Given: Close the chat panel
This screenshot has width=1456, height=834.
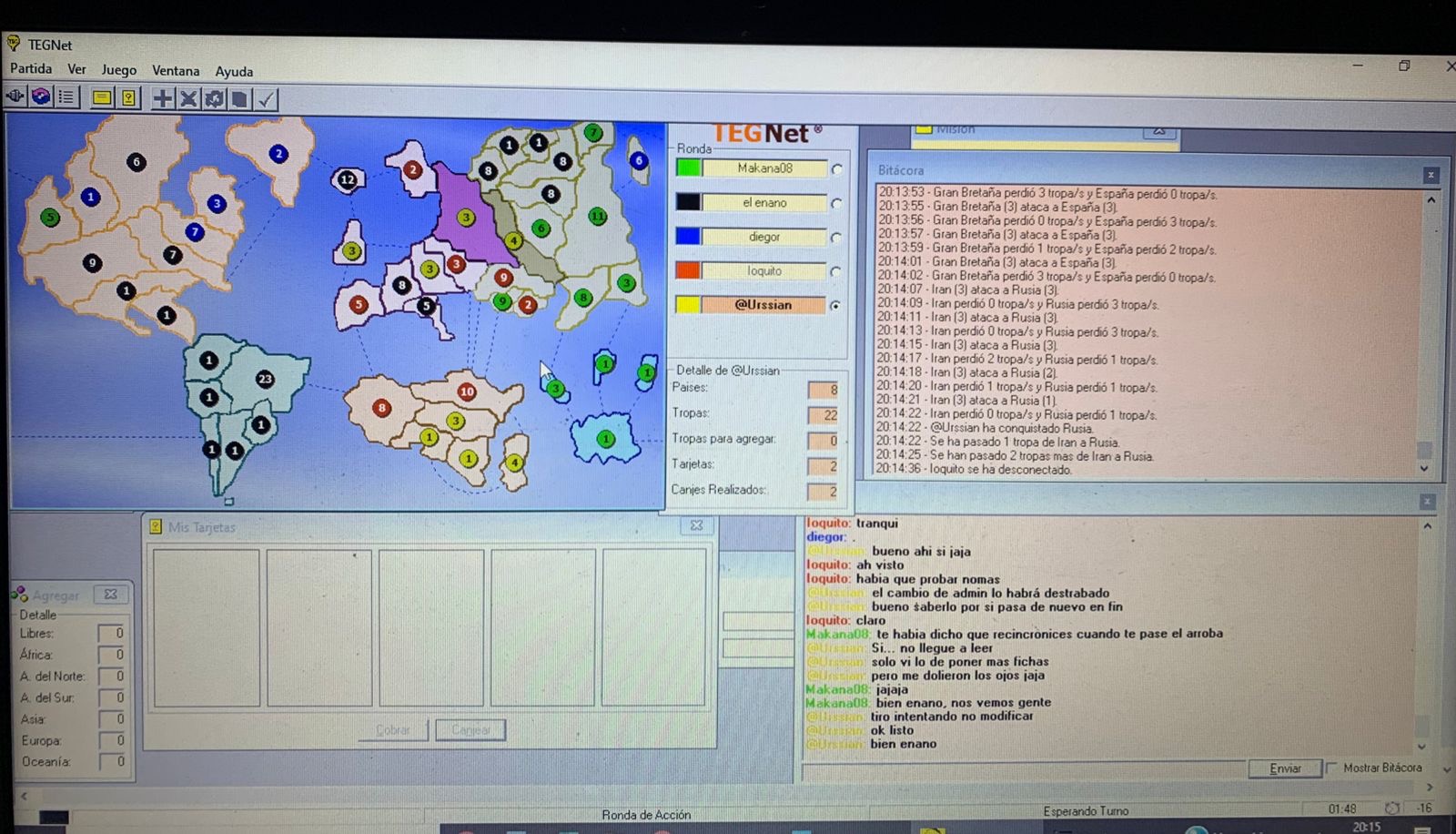Looking at the screenshot, I should [x=1427, y=502].
